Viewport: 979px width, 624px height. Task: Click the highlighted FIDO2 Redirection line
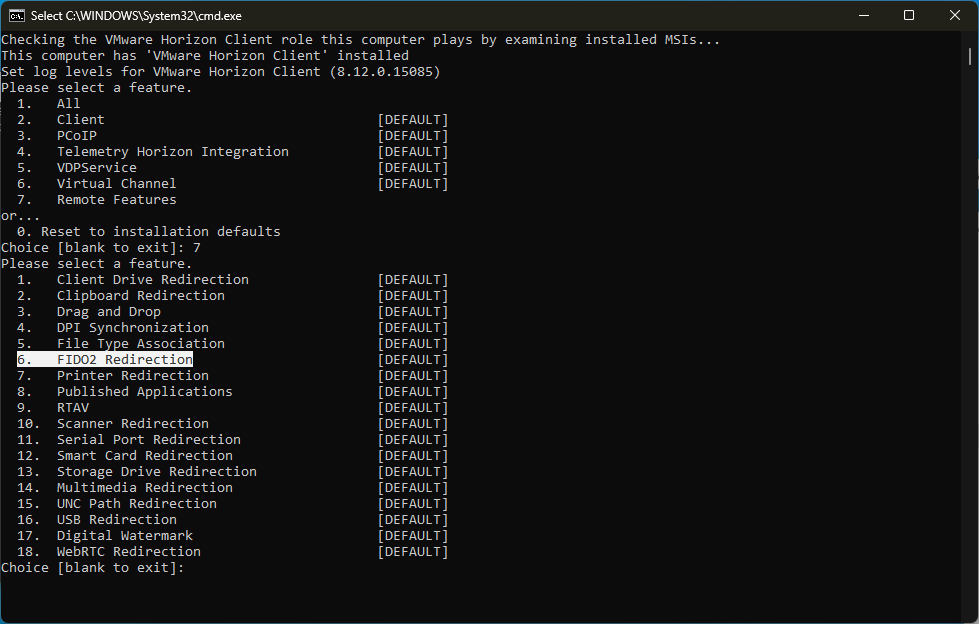coord(105,360)
